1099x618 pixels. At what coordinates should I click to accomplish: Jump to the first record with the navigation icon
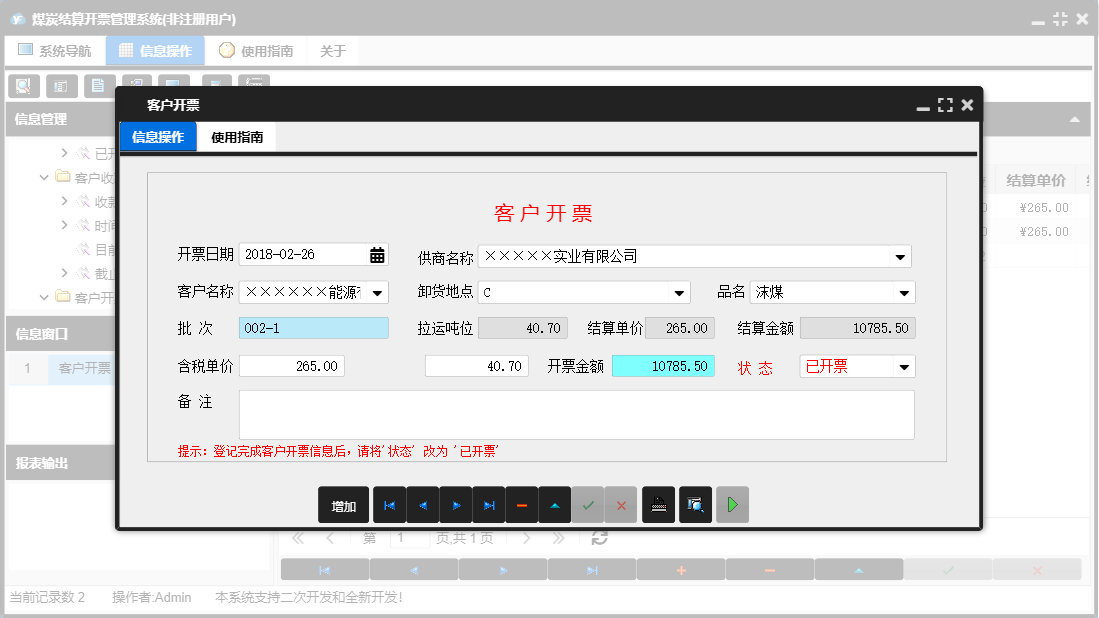(389, 505)
